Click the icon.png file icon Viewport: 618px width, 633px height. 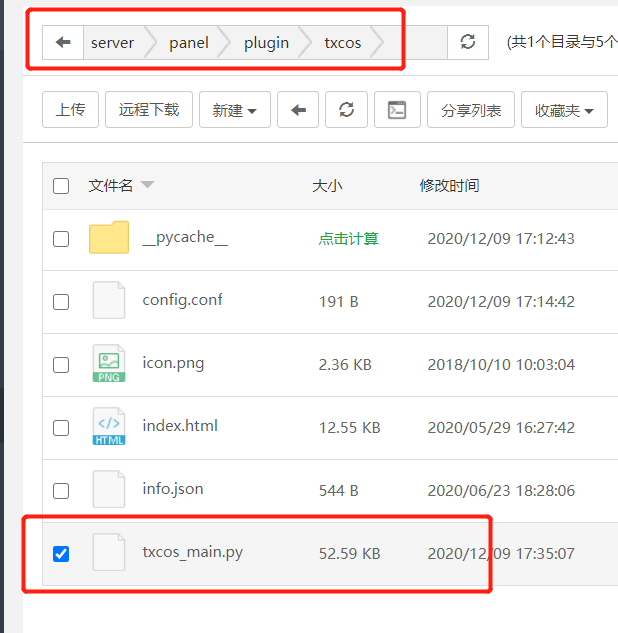point(109,364)
